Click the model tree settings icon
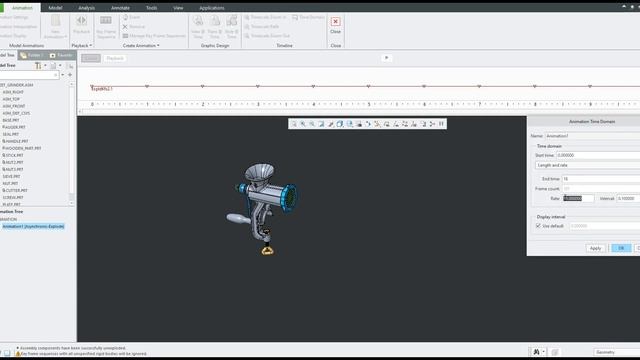The width and height of the screenshot is (640, 360). (38, 65)
